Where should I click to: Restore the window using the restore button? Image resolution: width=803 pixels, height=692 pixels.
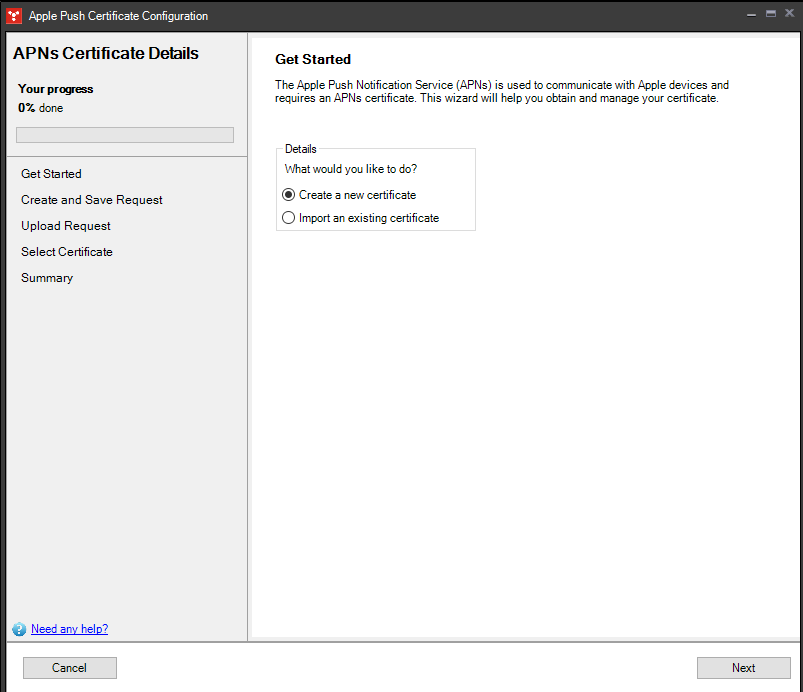point(768,14)
